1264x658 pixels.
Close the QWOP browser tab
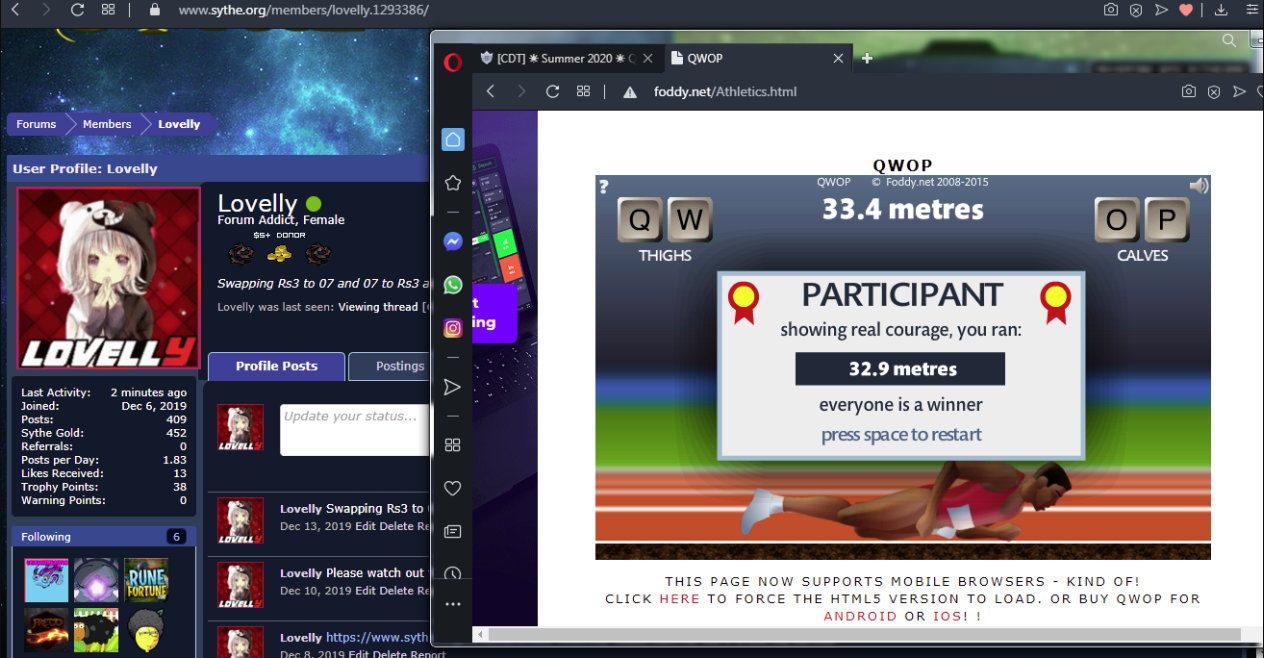839,58
